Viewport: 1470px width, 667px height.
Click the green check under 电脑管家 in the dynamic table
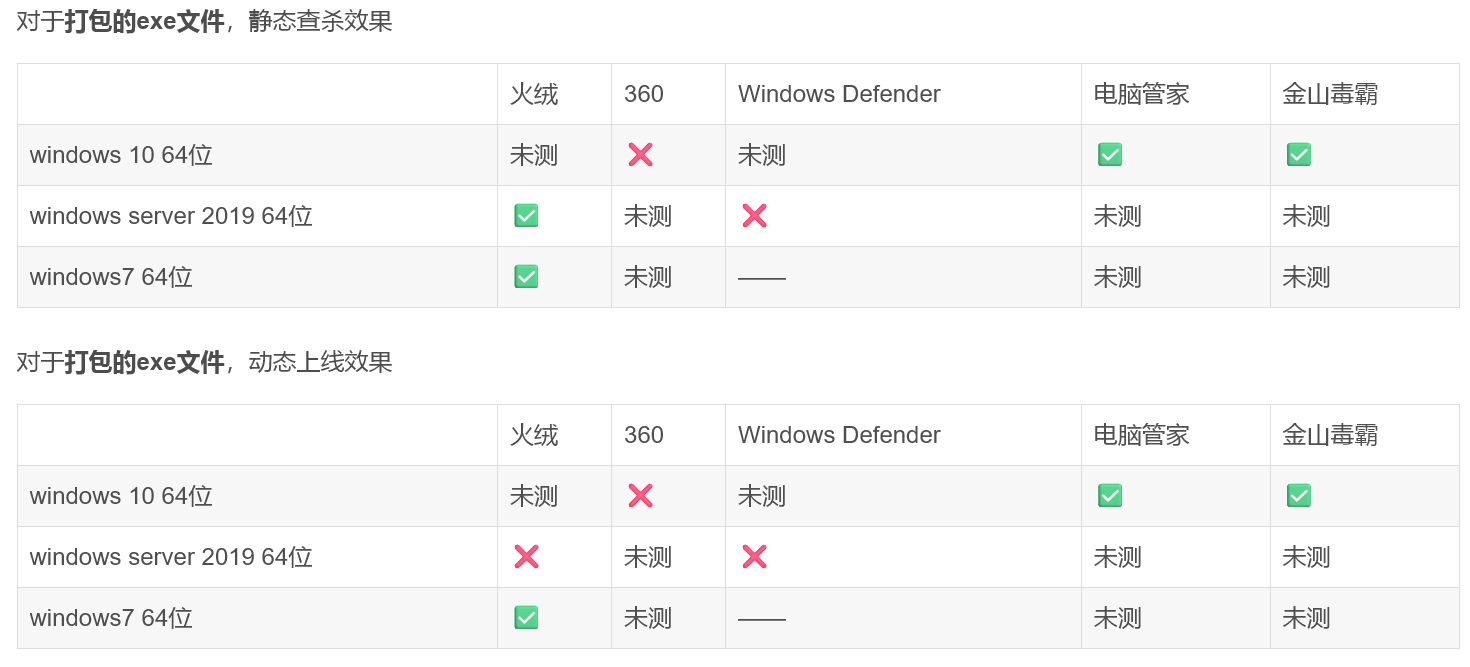(x=1109, y=496)
